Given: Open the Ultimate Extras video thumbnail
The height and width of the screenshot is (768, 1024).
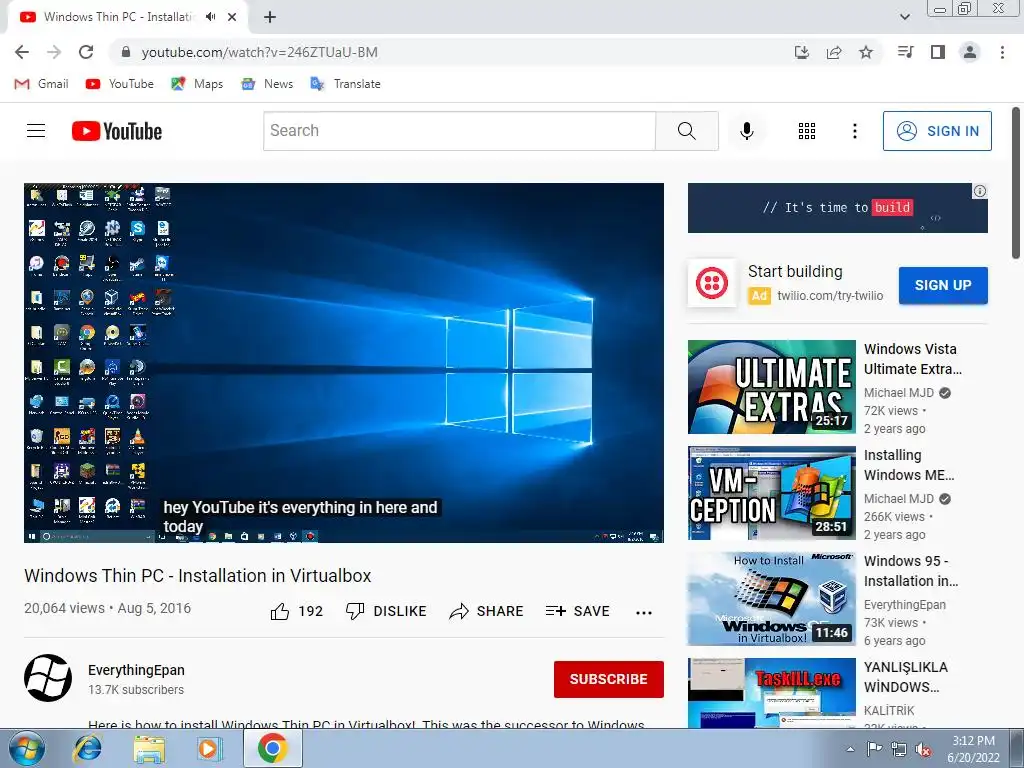Looking at the screenshot, I should click(x=772, y=387).
